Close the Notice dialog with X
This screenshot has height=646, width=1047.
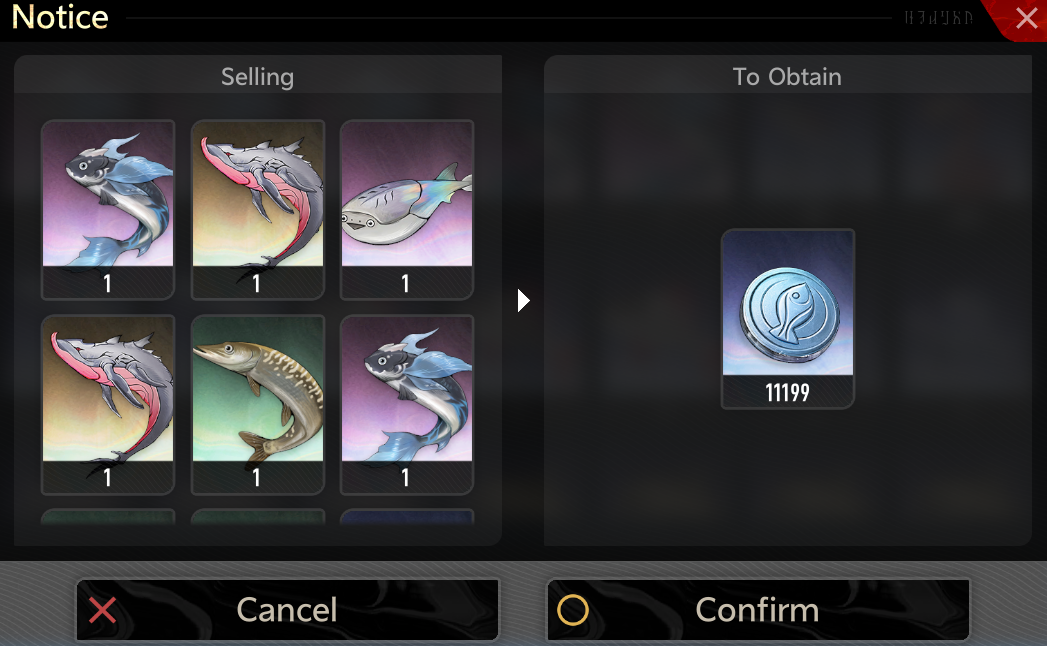1026,18
